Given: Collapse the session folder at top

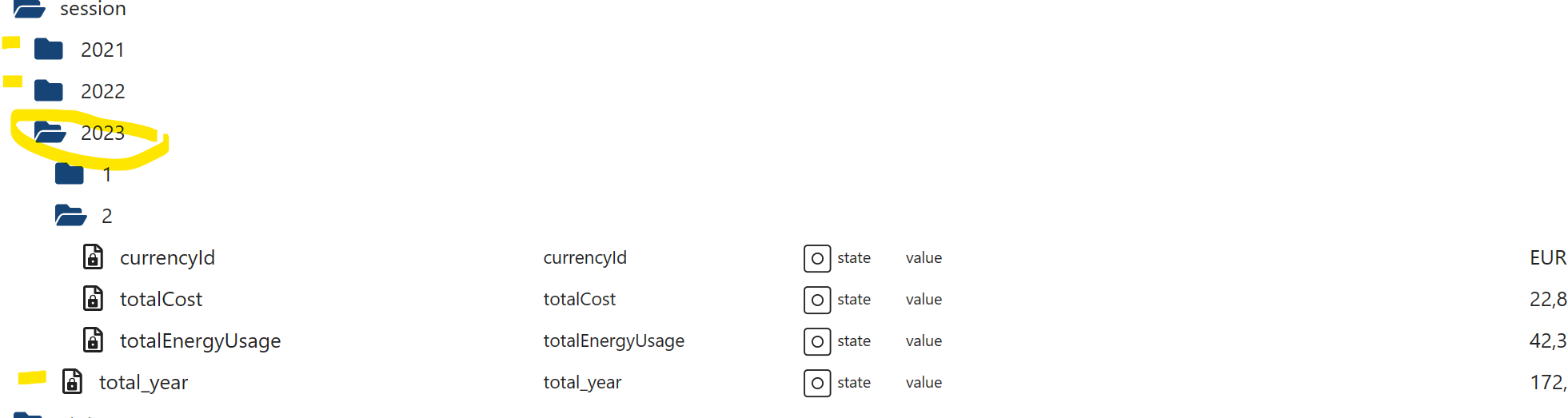Looking at the screenshot, I should click(x=30, y=9).
